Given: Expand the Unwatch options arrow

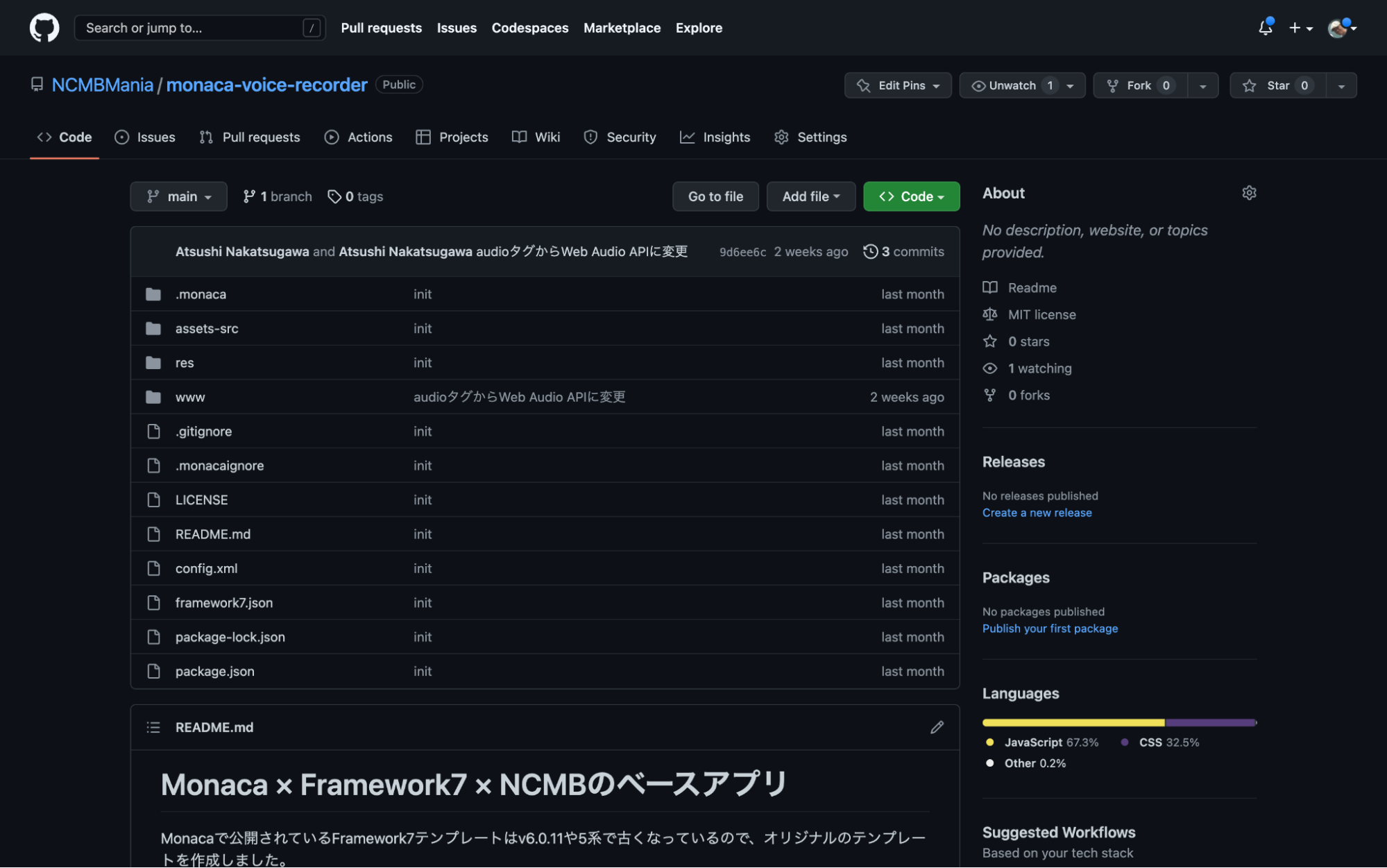Looking at the screenshot, I should (1071, 86).
